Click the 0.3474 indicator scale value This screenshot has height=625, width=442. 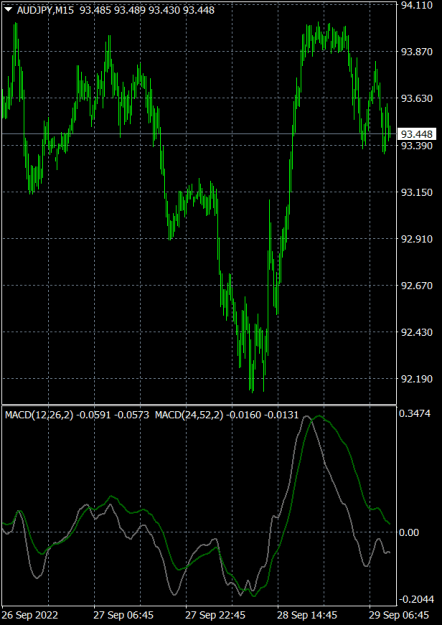pyautogui.click(x=415, y=414)
